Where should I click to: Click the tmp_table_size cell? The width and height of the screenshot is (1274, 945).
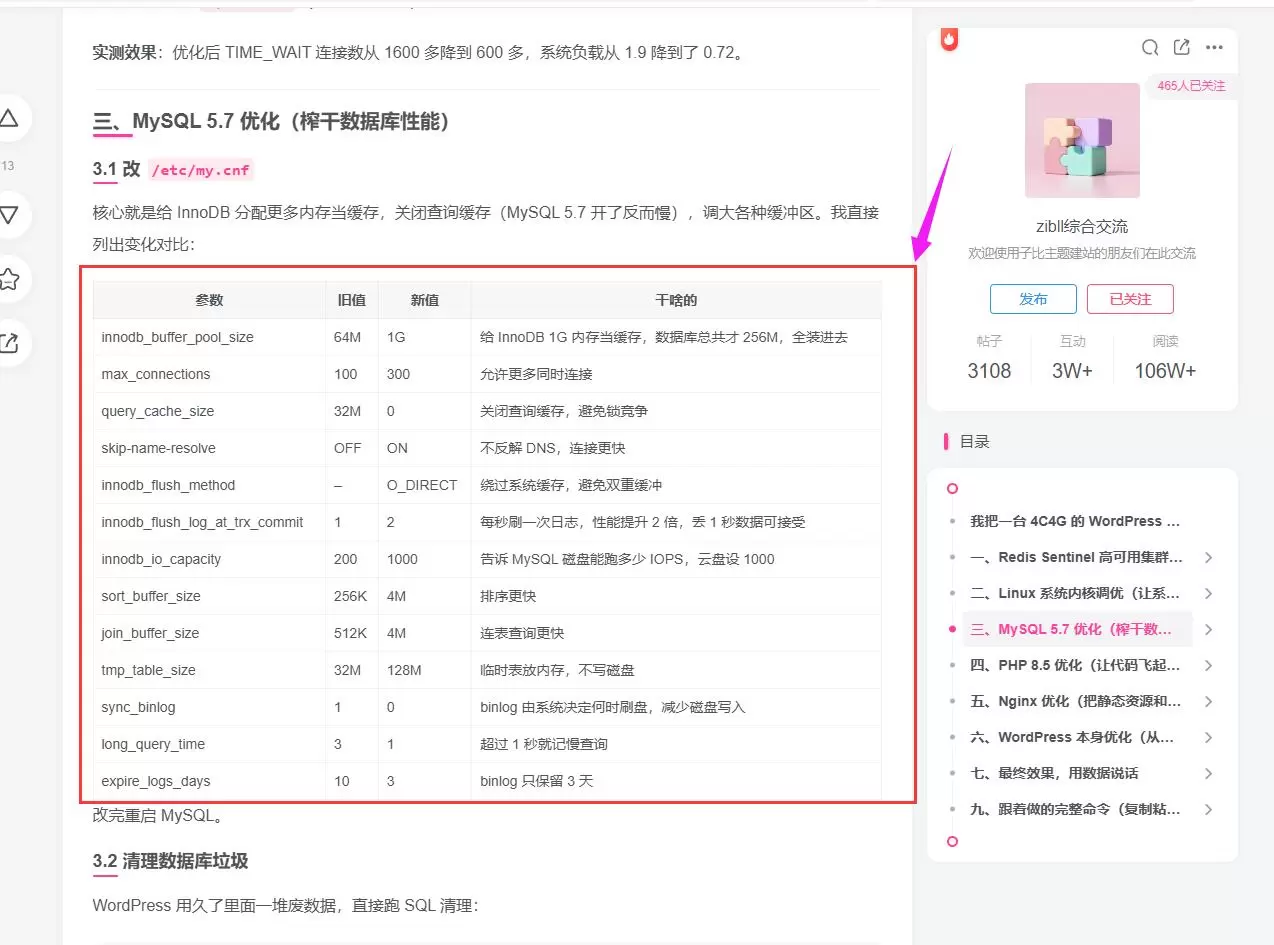[x=209, y=670]
